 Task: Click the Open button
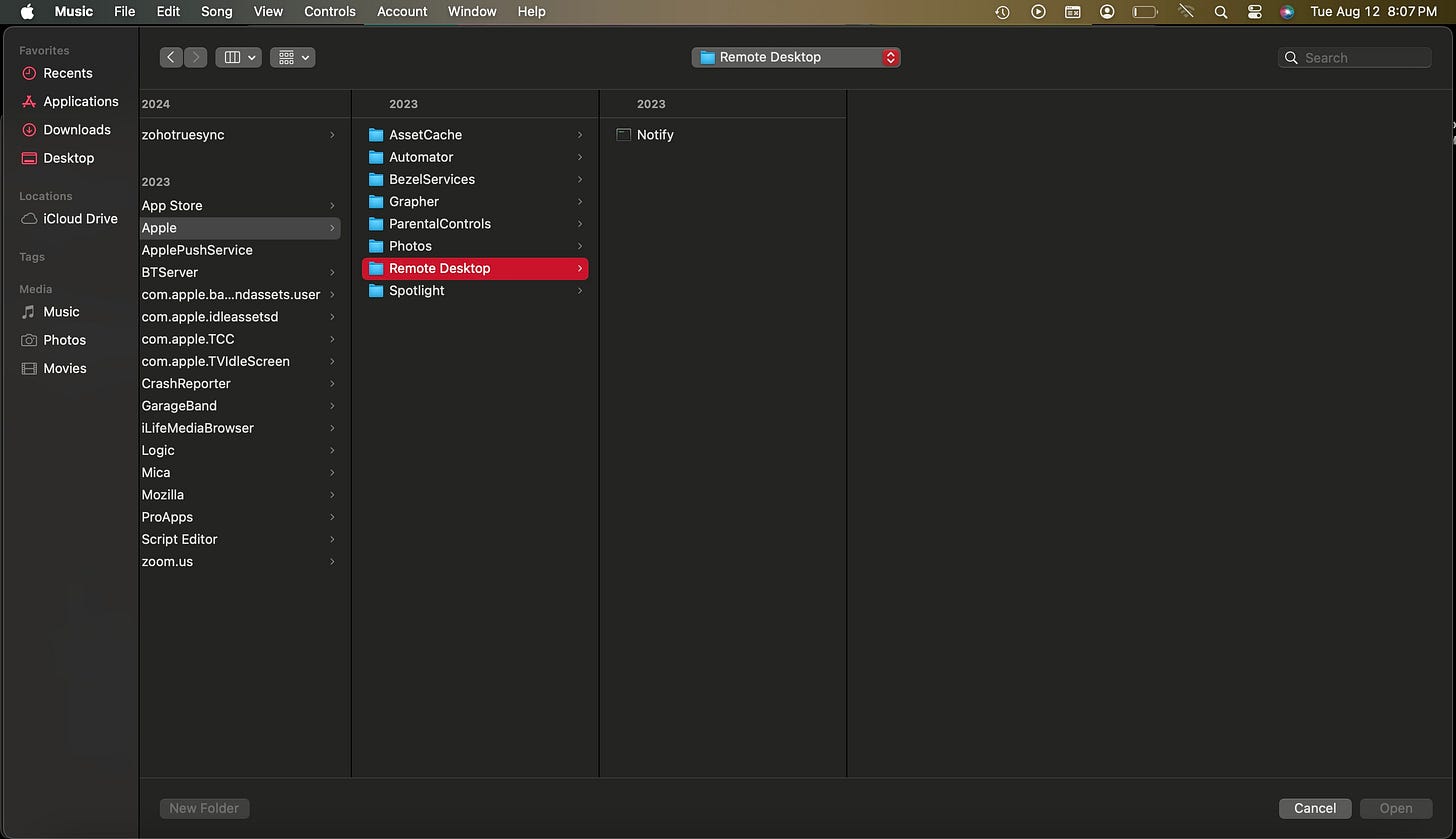(x=1396, y=808)
